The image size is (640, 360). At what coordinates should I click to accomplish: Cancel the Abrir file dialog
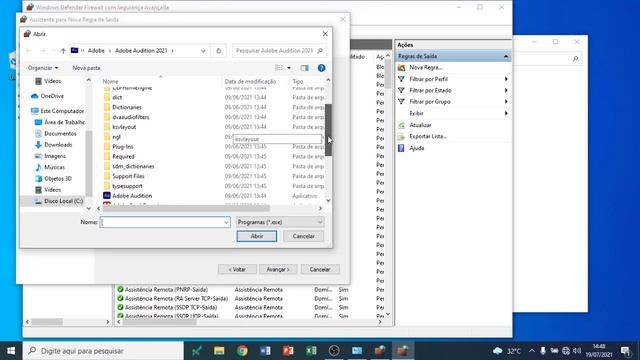tap(304, 236)
